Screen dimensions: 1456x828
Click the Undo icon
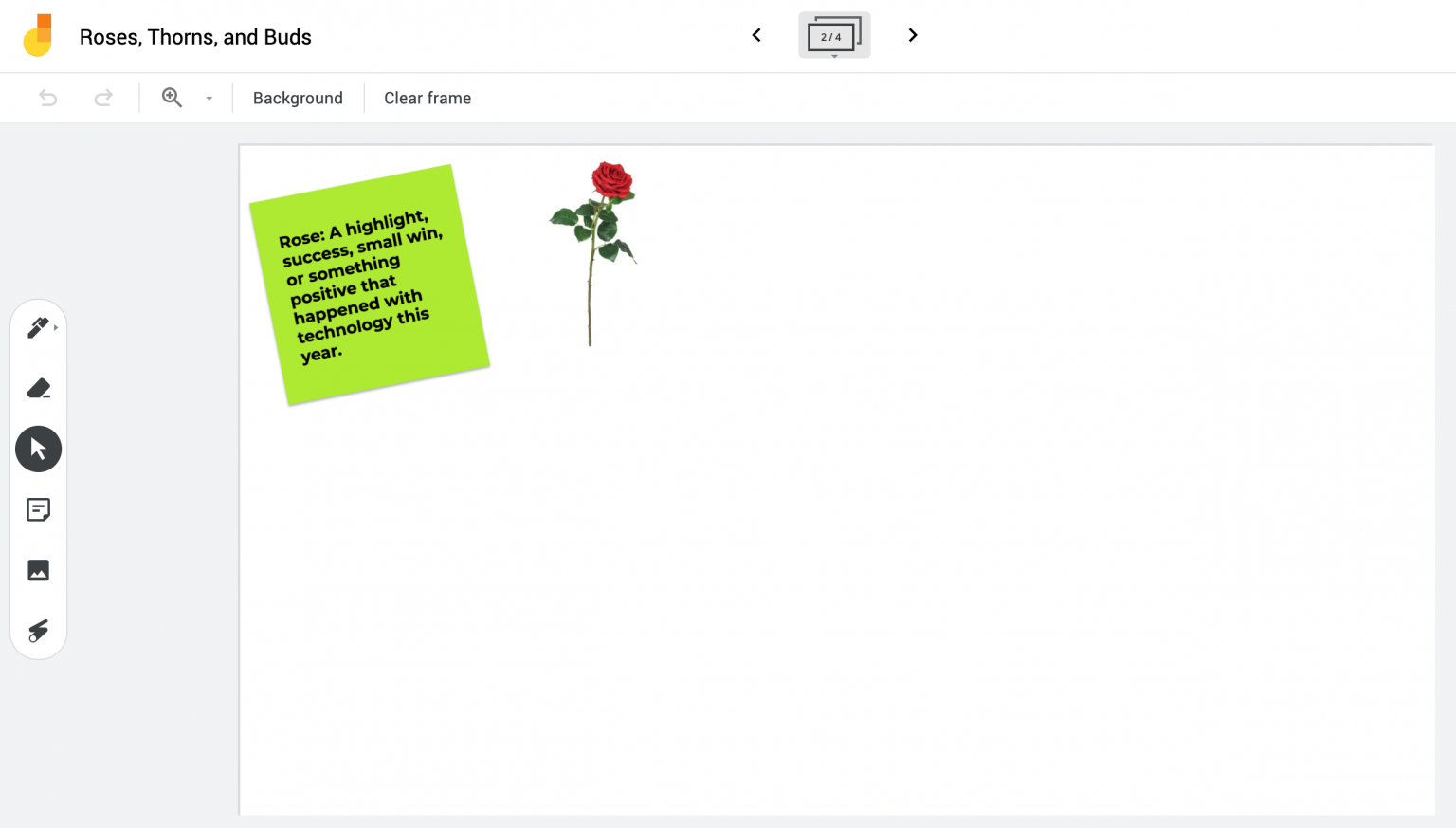(47, 98)
